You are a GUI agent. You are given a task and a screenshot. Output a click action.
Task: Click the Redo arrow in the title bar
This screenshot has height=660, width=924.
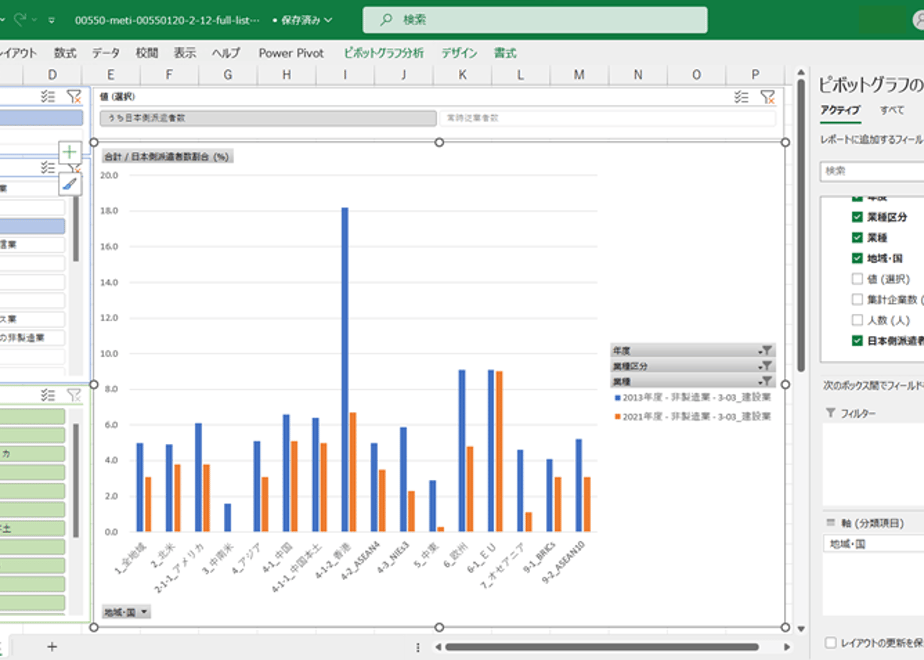coord(20,19)
